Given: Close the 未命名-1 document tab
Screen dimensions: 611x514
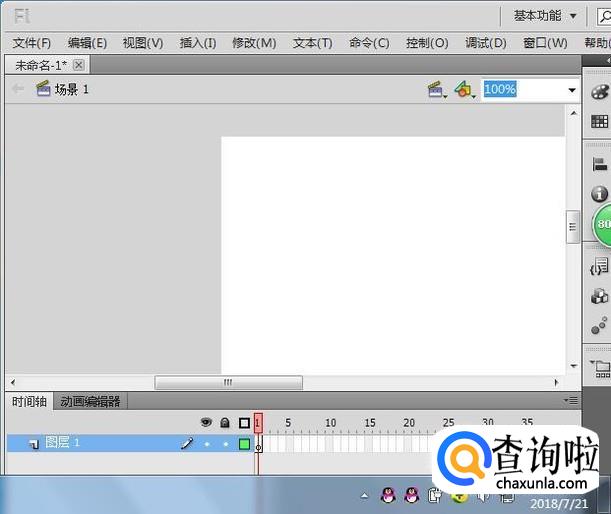Looking at the screenshot, I should tap(79, 65).
